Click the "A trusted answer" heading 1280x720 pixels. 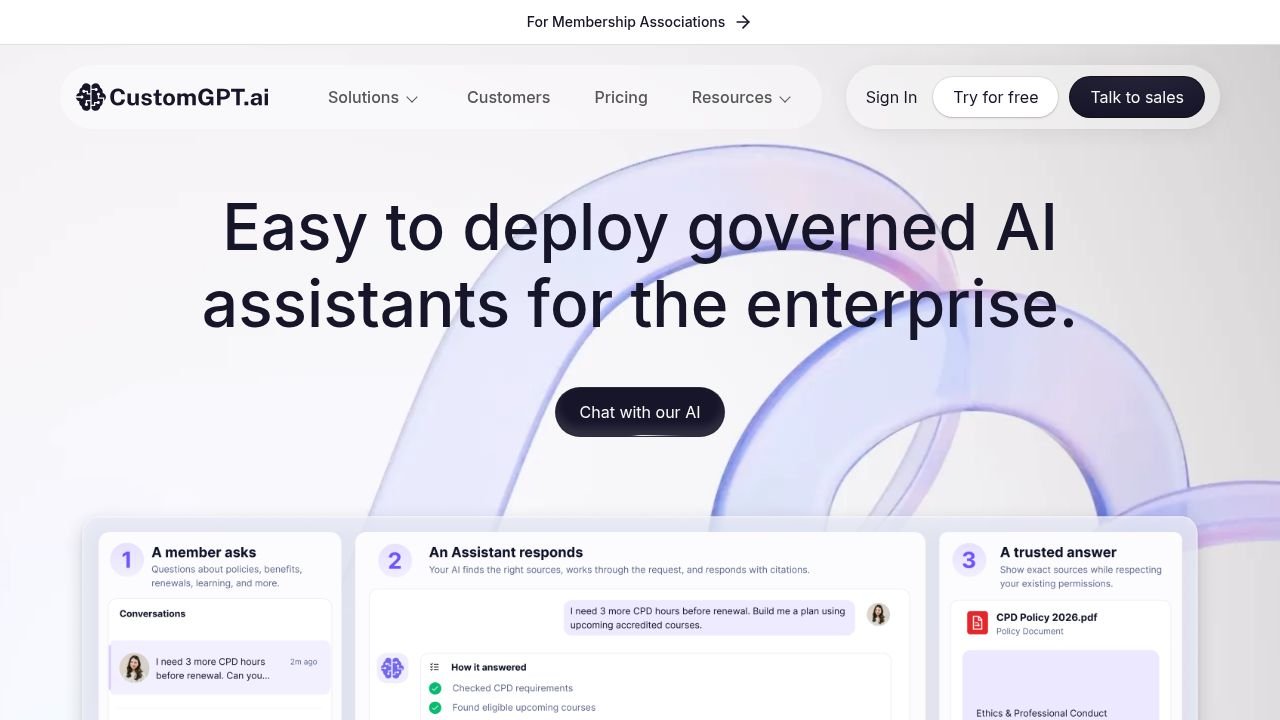(1058, 552)
